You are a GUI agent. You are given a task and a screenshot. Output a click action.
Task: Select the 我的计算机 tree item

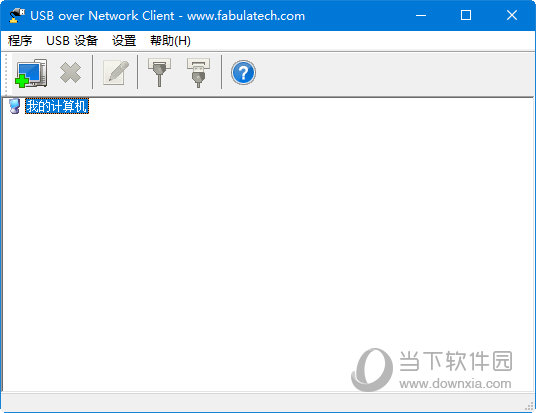[x=57, y=106]
